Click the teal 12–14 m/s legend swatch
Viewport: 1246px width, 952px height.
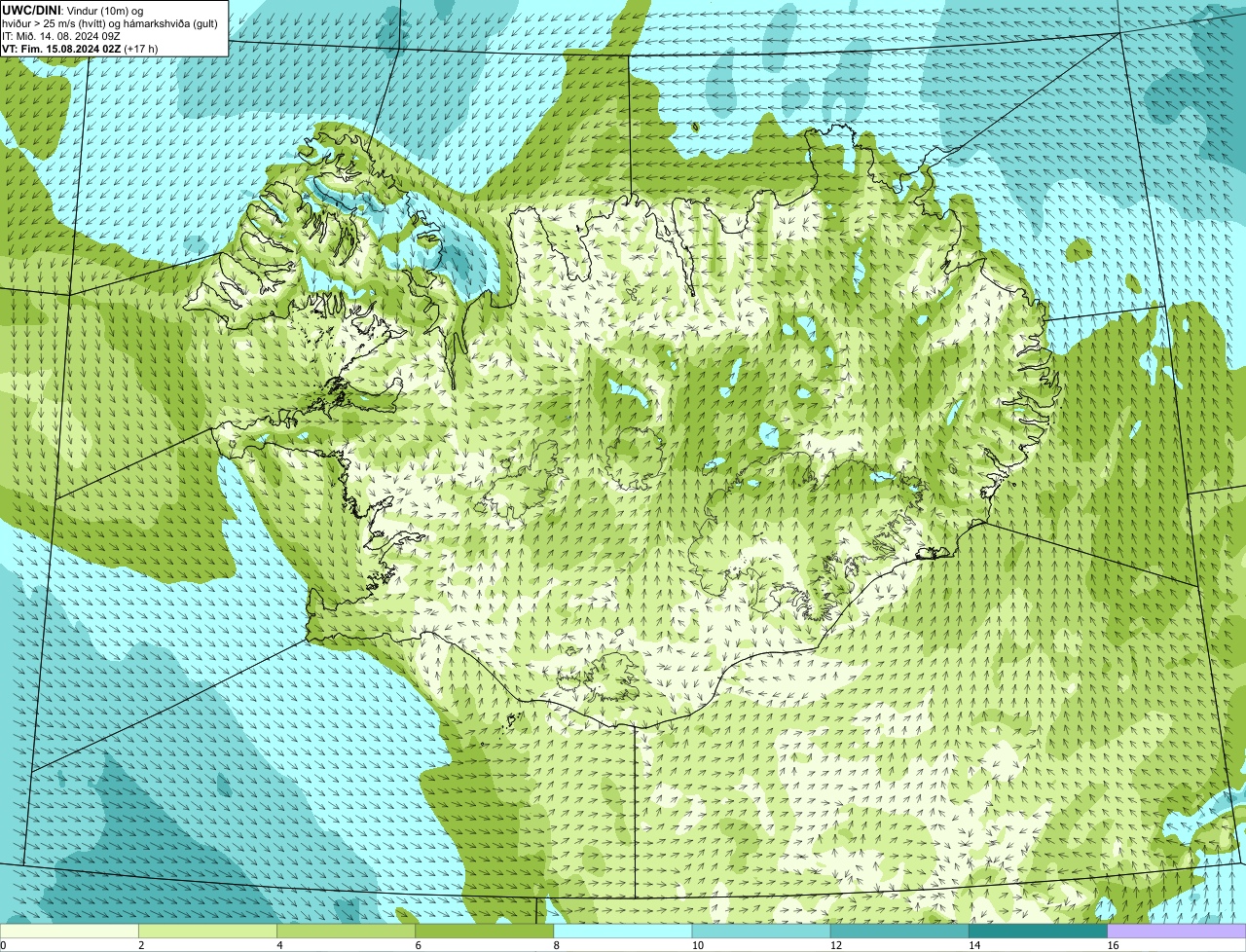899,931
